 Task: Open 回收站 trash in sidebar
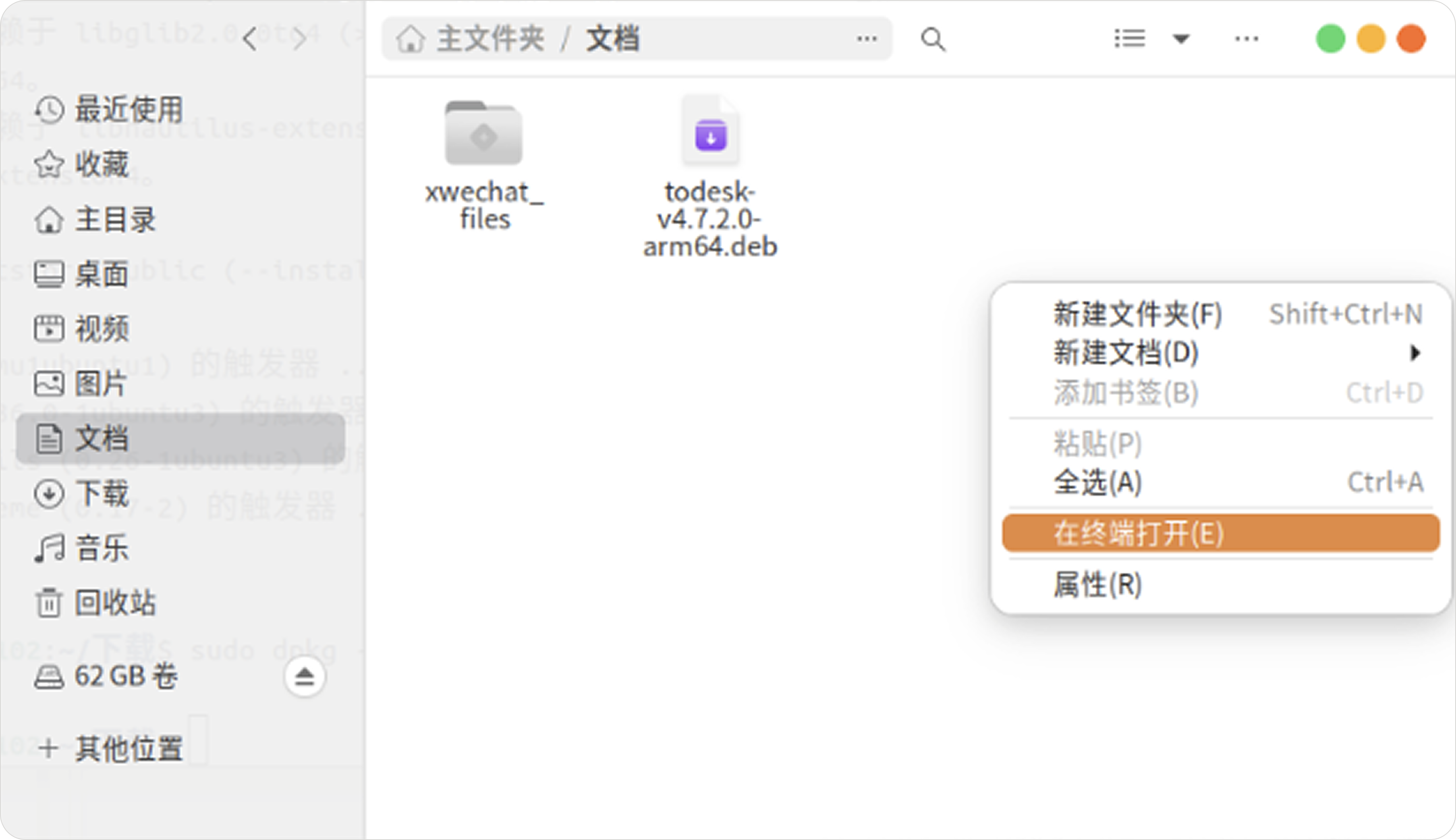click(181, 603)
